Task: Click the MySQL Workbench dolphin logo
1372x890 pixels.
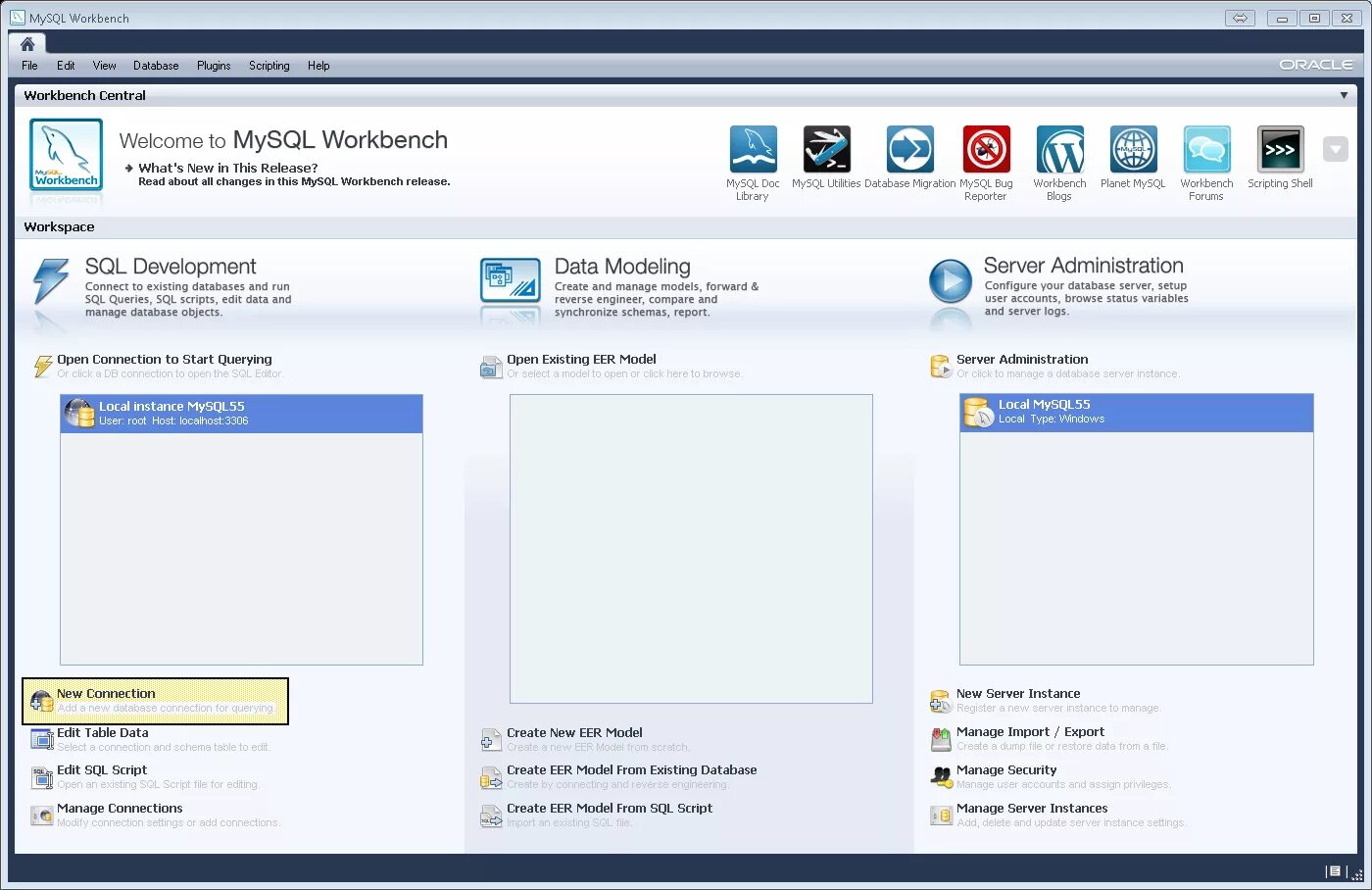Action: (66, 155)
